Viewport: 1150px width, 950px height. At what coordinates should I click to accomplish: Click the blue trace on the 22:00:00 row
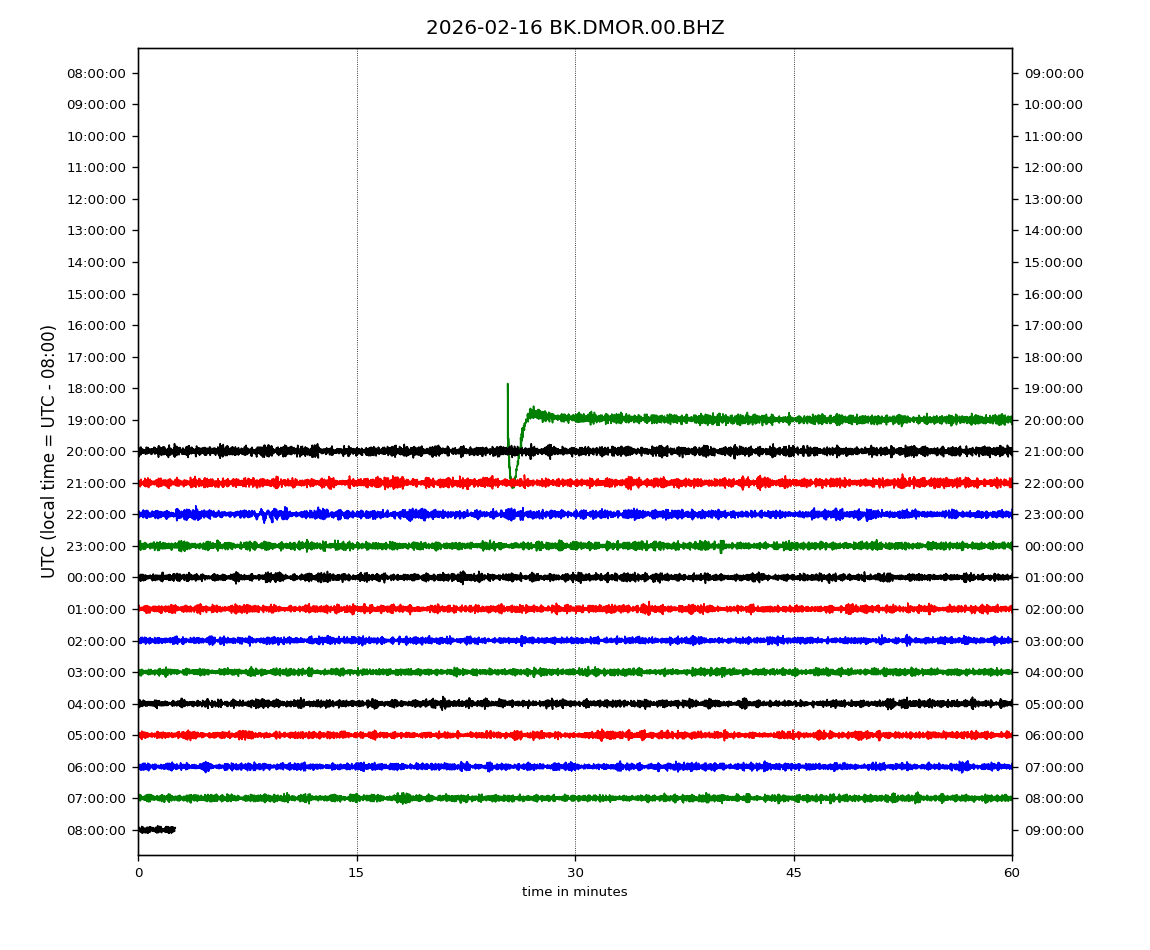pos(700,514)
